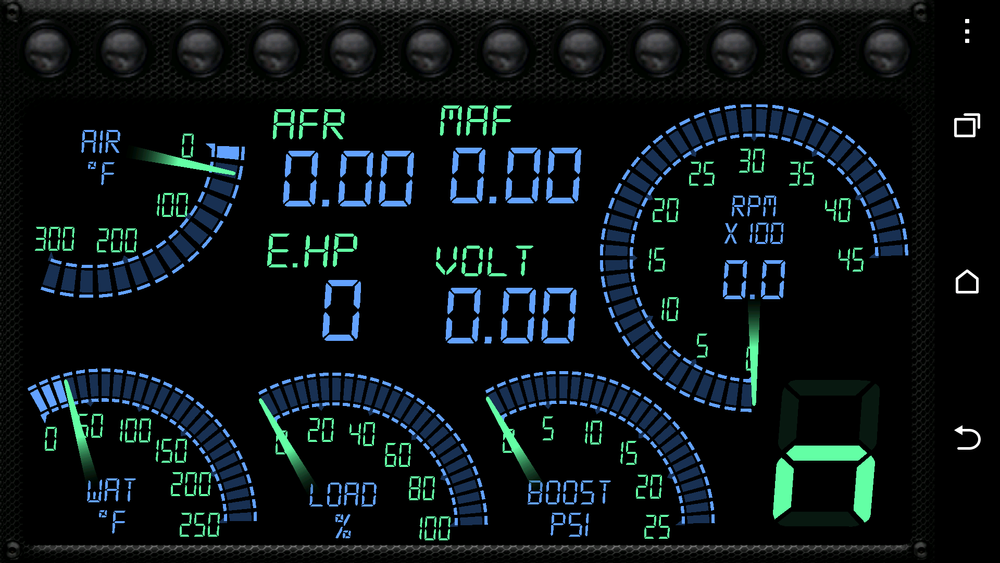The image size is (1000, 563).
Task: Tap the MAF label
Action: [476, 121]
